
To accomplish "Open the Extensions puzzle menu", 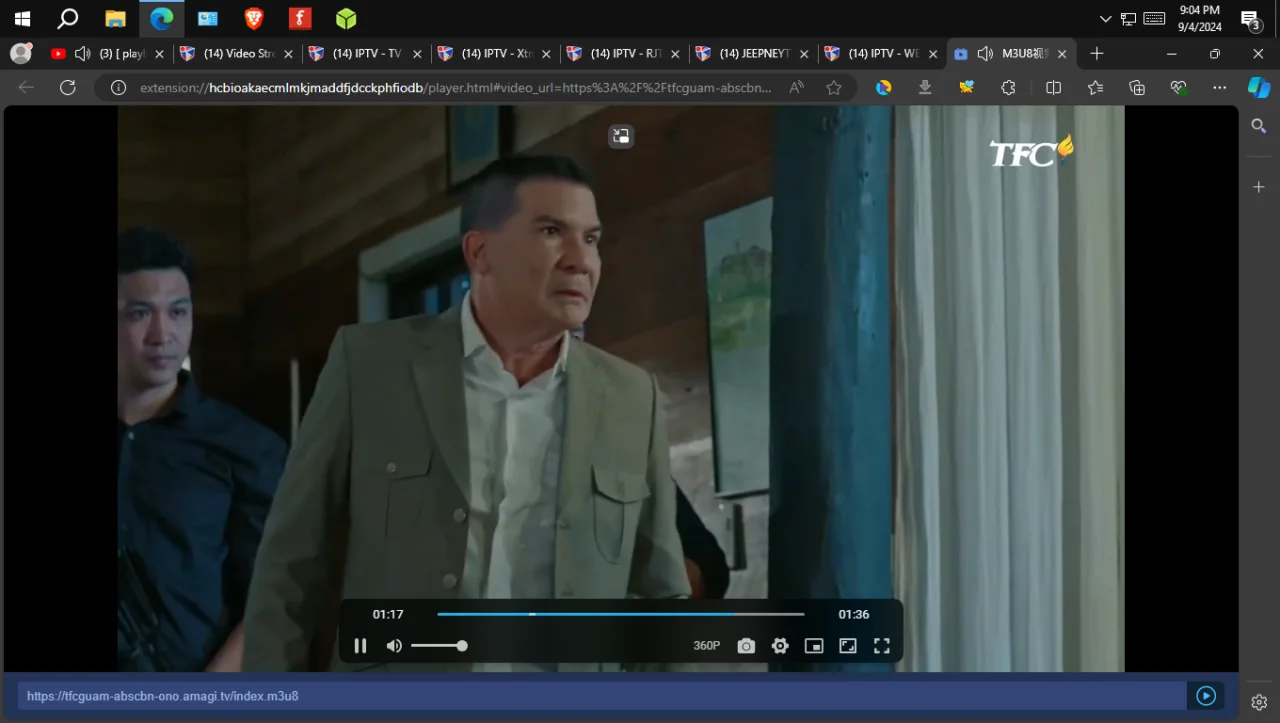I will pos(1008,88).
